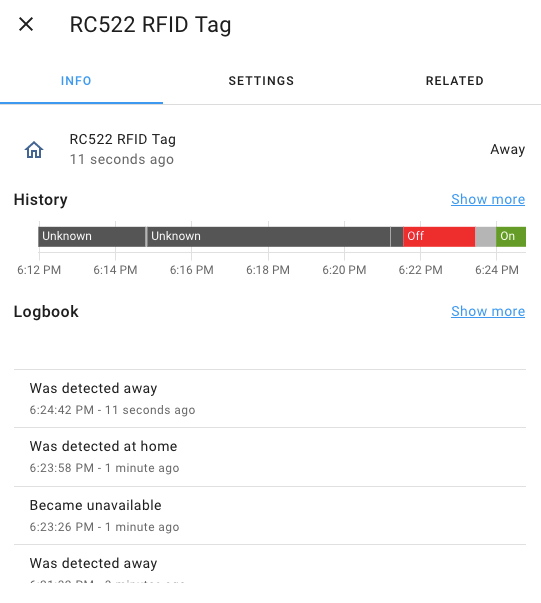The image size is (541, 603).
Task: Open the 6:24:42 PM detected away entry
Action: point(270,399)
